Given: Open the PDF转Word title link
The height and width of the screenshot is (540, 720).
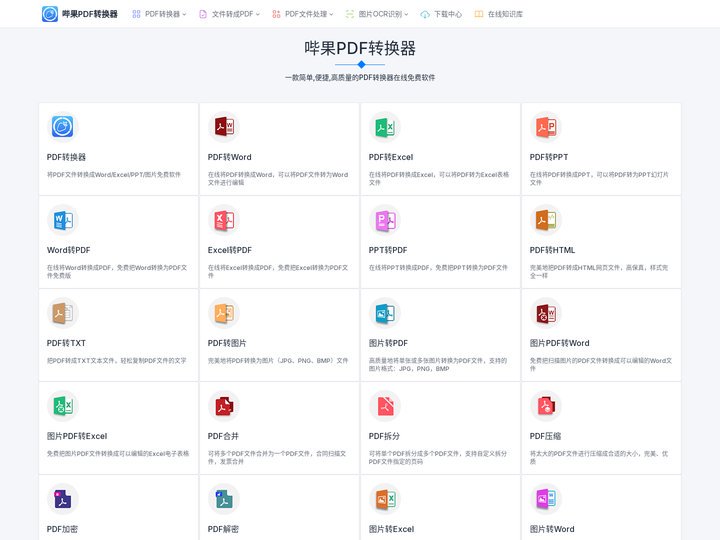Looking at the screenshot, I should [x=230, y=157].
